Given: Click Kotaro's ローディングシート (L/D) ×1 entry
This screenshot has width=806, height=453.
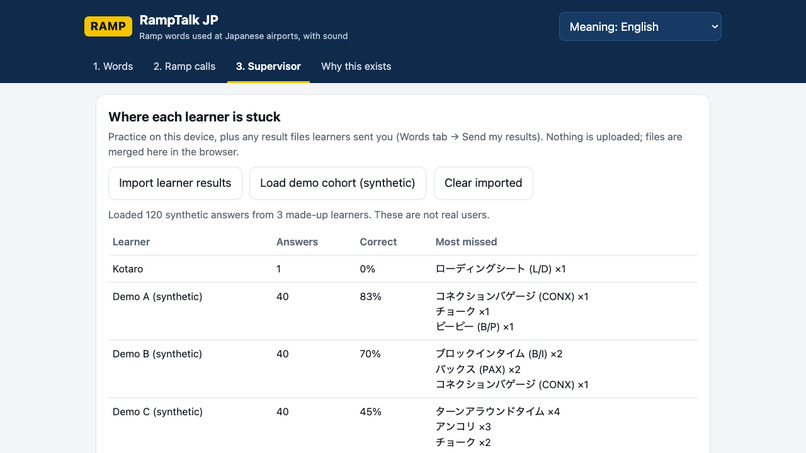Looking at the screenshot, I should [501, 269].
